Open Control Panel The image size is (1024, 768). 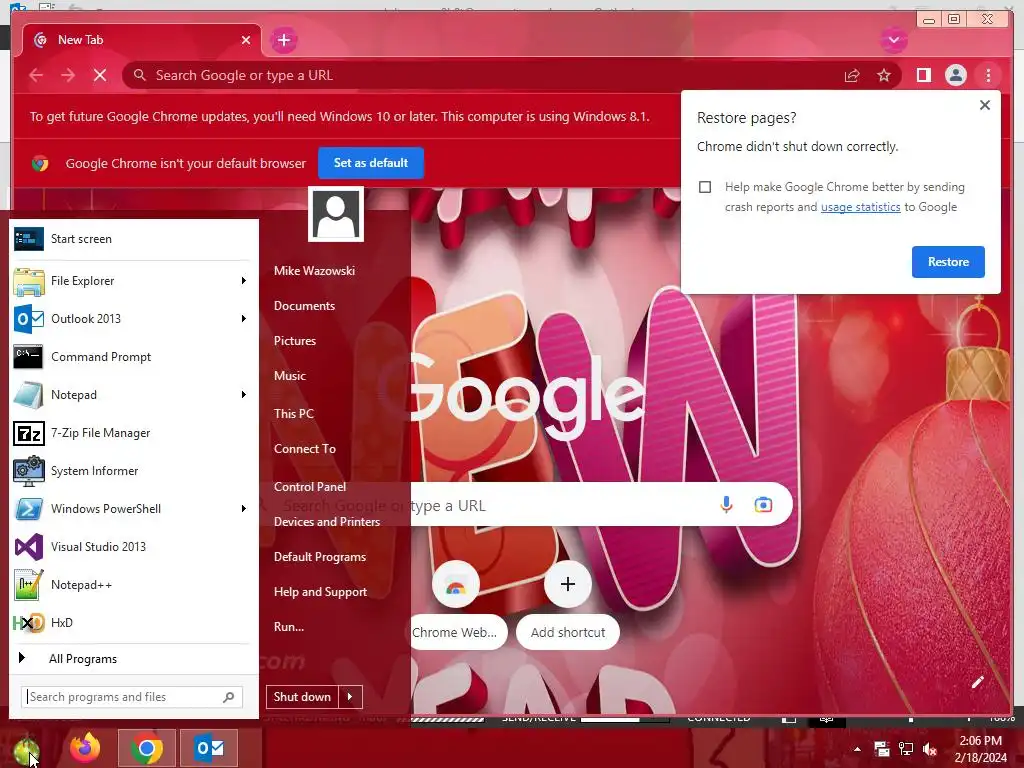(x=310, y=487)
